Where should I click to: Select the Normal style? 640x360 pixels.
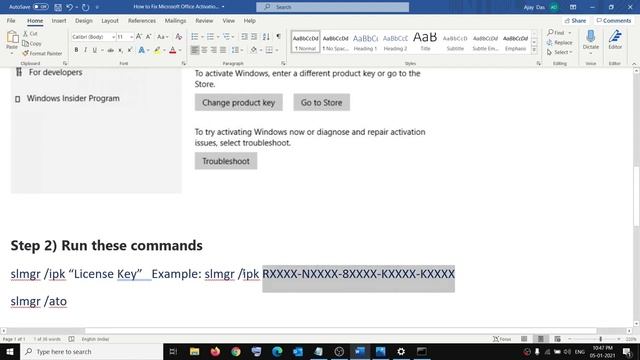305,42
